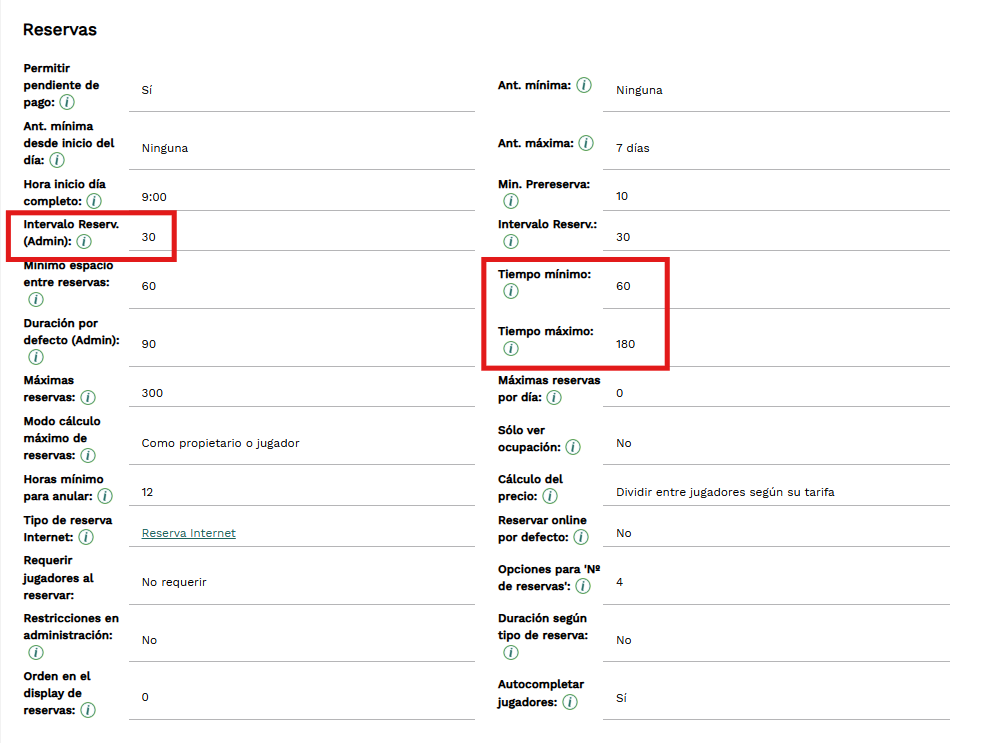Open the Reserva Internet link
This screenshot has width=998, height=743.
188,533
